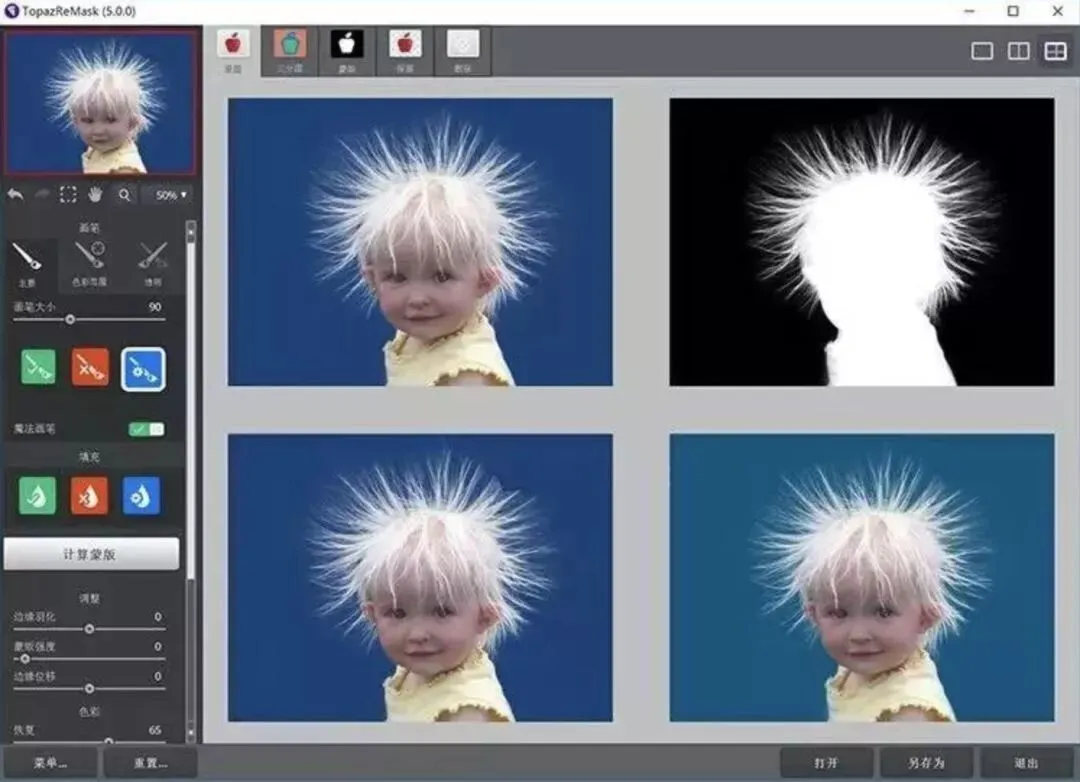Switch to the green trimap view tab
This screenshot has width=1080, height=782.
coord(290,50)
